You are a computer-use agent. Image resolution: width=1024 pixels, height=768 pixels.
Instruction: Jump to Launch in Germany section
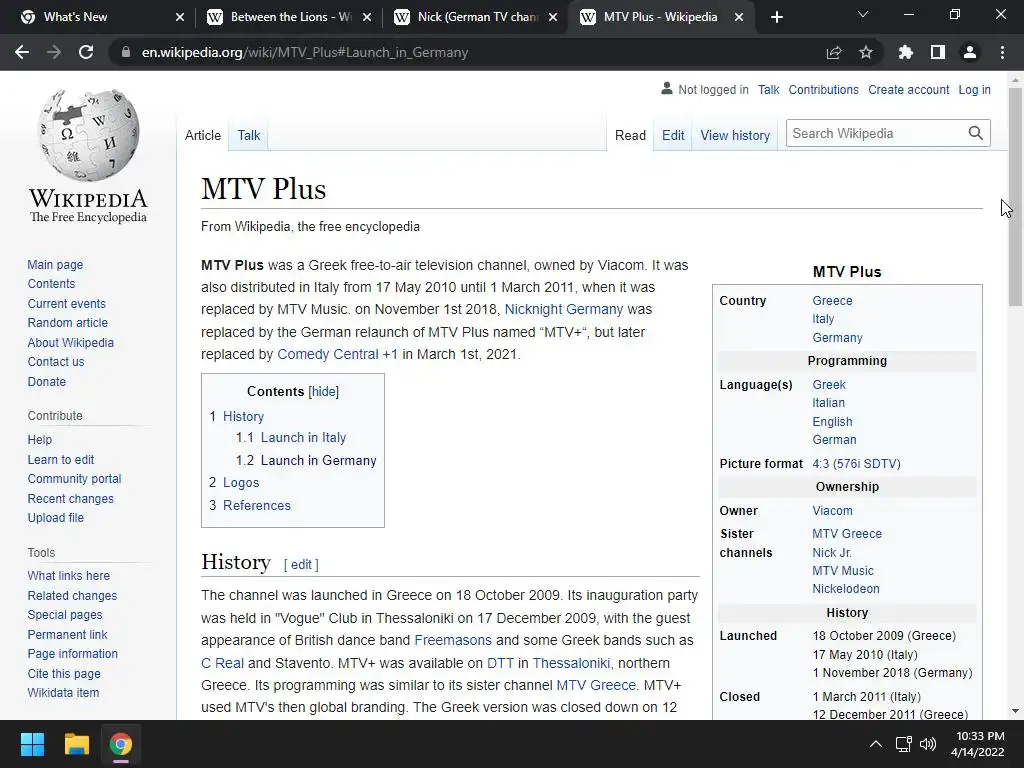(319, 460)
